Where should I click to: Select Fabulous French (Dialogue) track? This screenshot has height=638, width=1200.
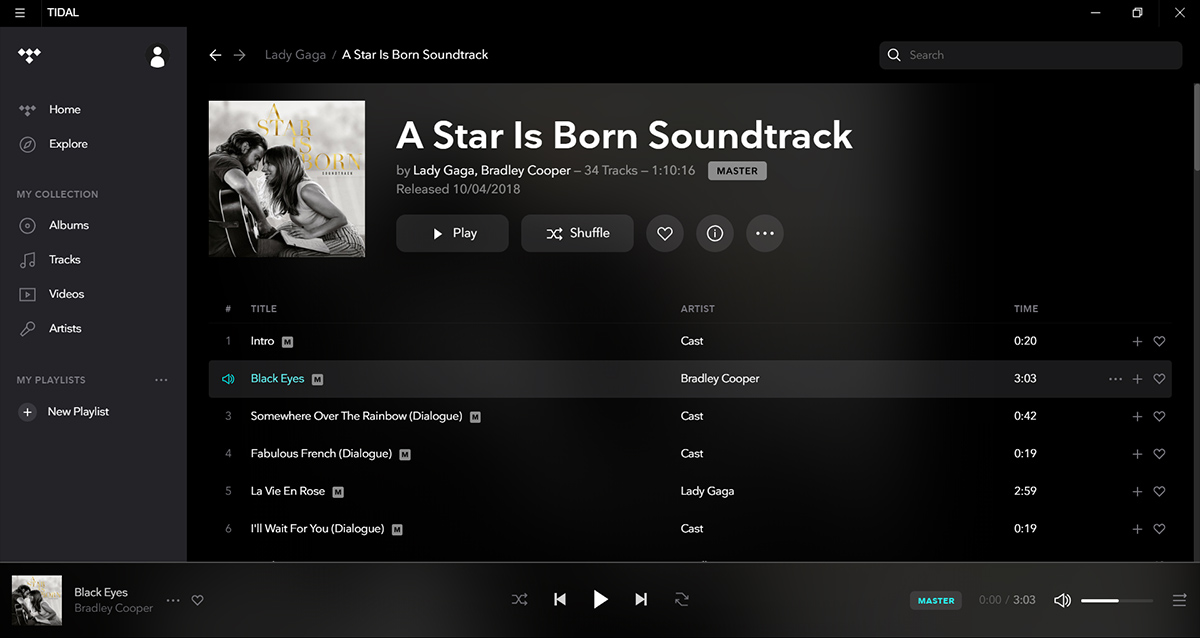tap(321, 454)
